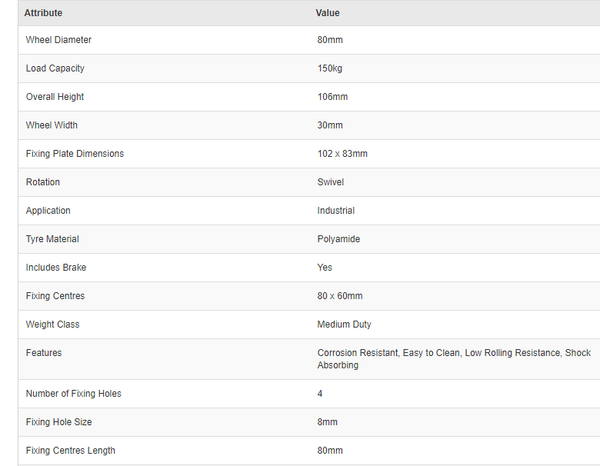The width and height of the screenshot is (600, 466).
Task: Click the Swivel value
Action: coord(331,182)
